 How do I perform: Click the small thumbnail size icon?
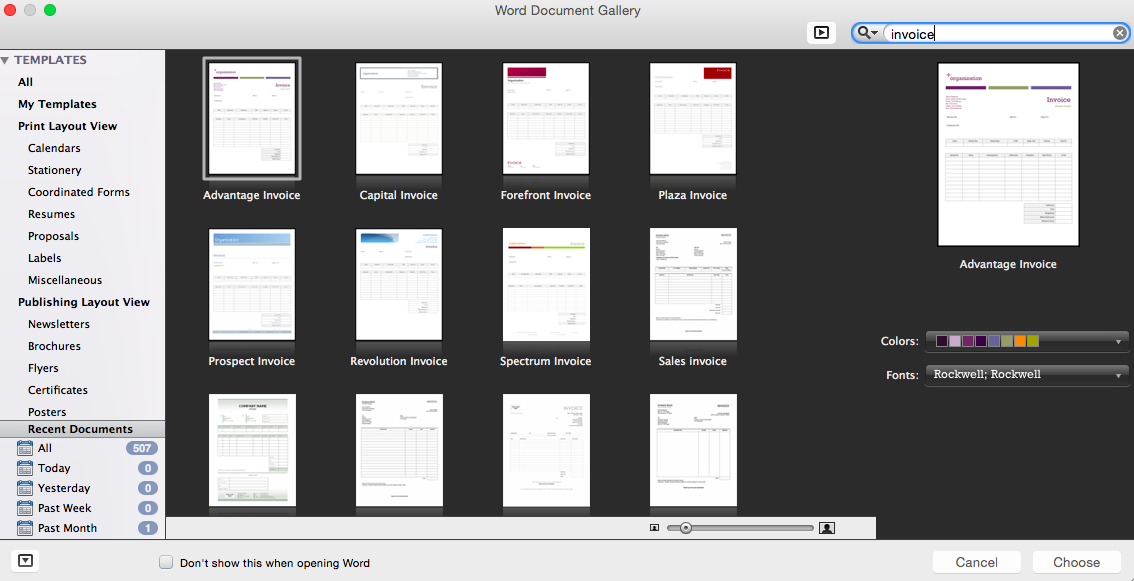point(655,527)
